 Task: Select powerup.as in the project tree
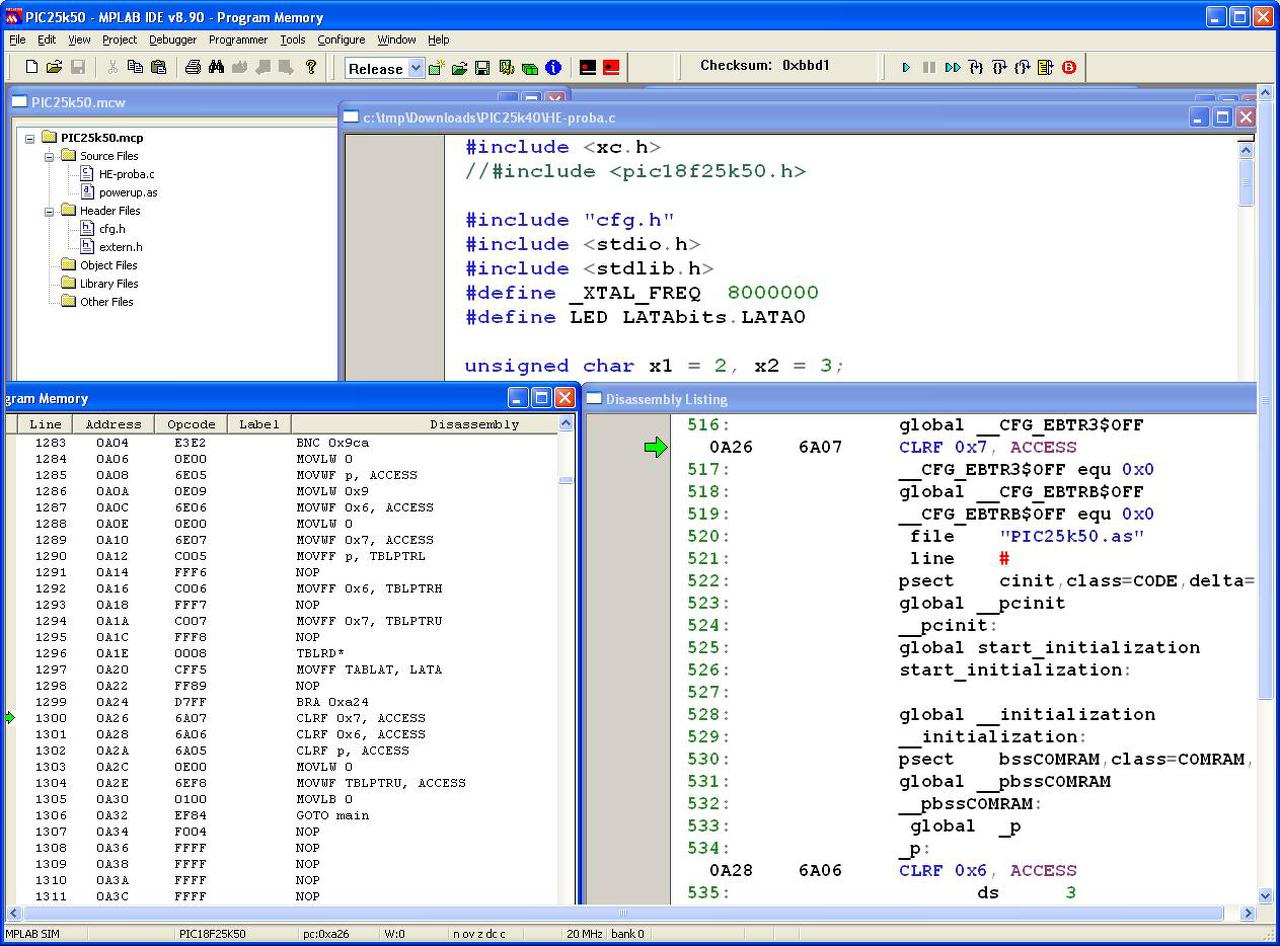(x=128, y=192)
